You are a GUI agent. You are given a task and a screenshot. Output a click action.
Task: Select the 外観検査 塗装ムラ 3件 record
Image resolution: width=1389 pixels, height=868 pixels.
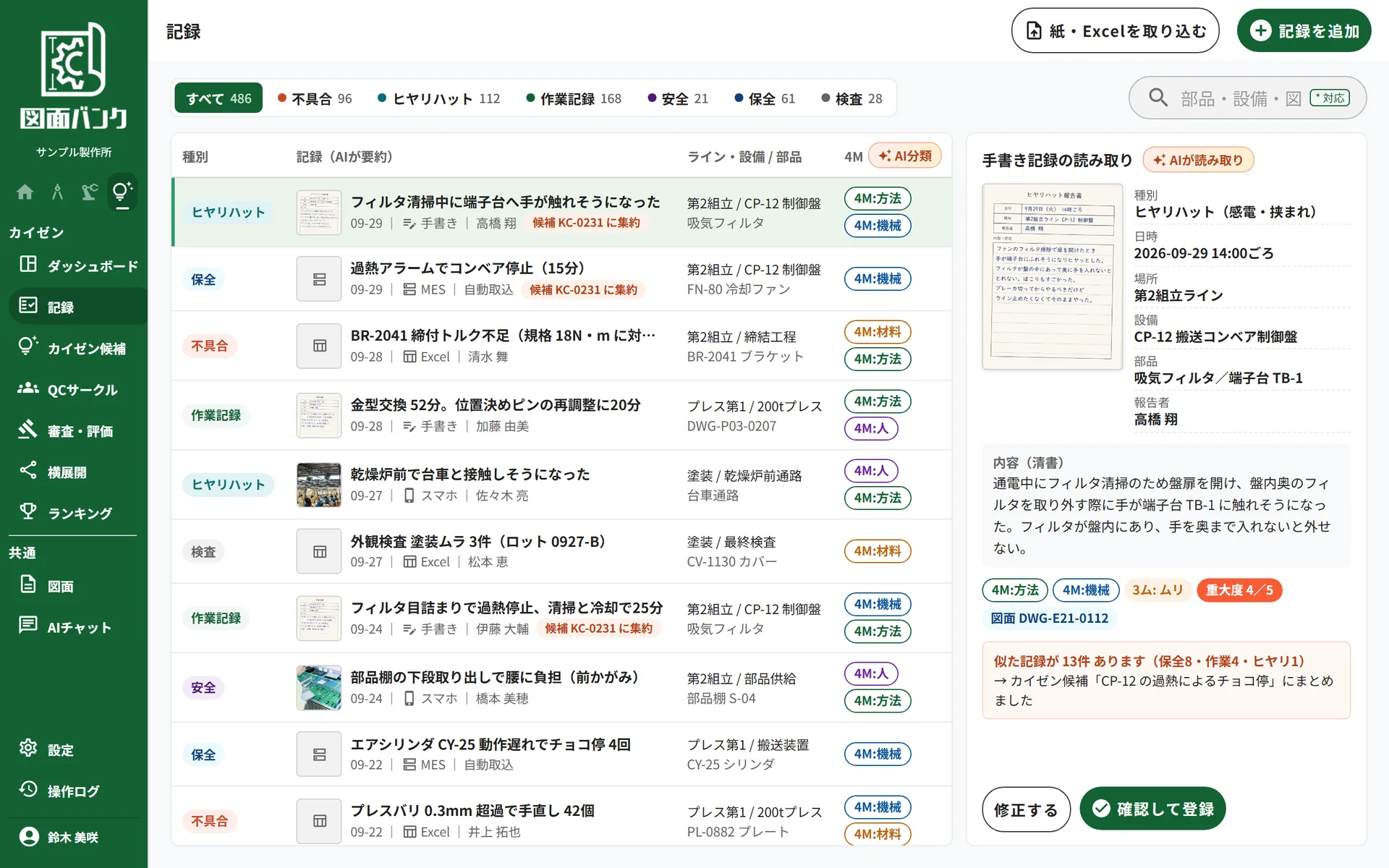click(x=561, y=551)
